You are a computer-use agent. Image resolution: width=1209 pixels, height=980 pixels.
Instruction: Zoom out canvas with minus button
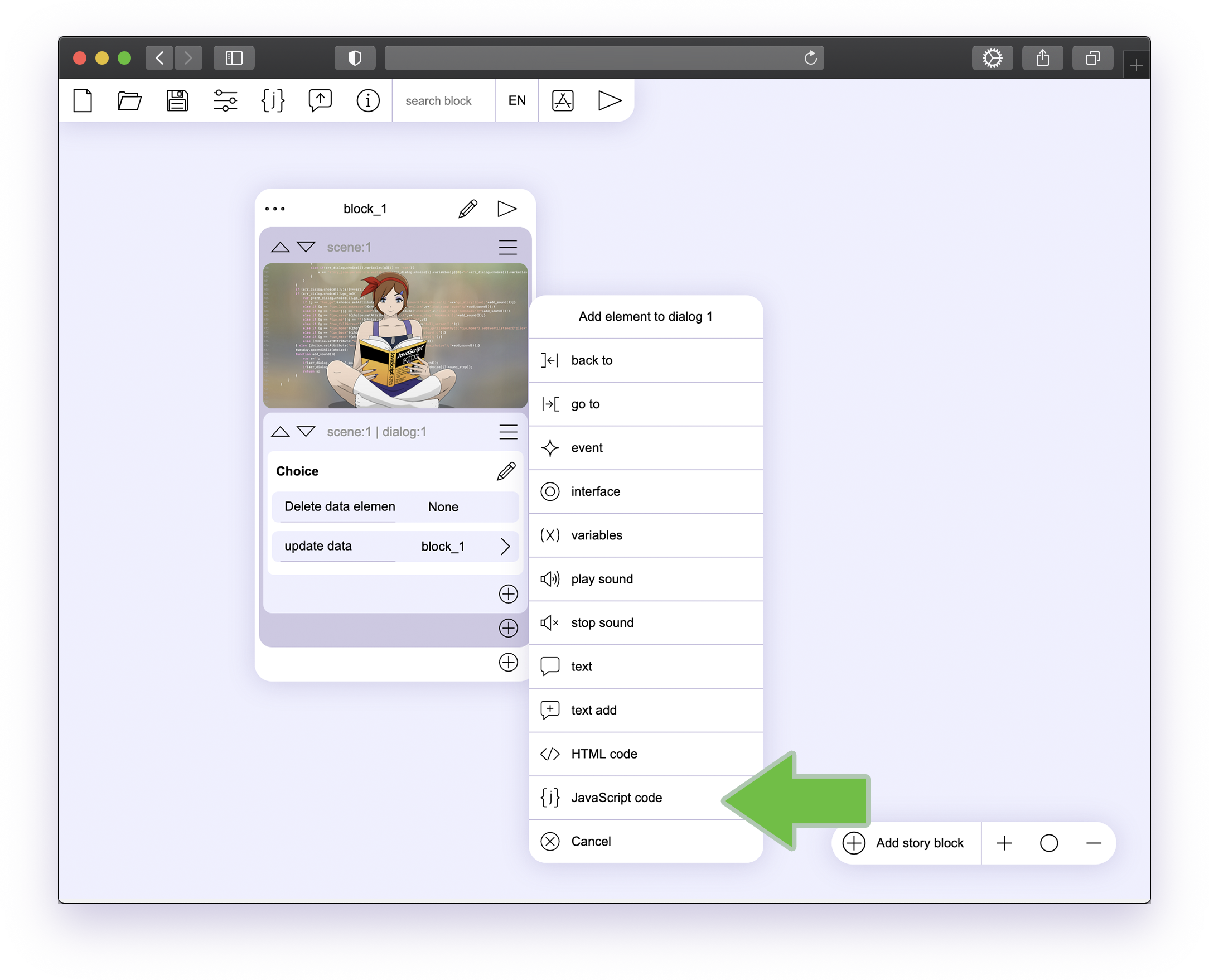[1094, 843]
